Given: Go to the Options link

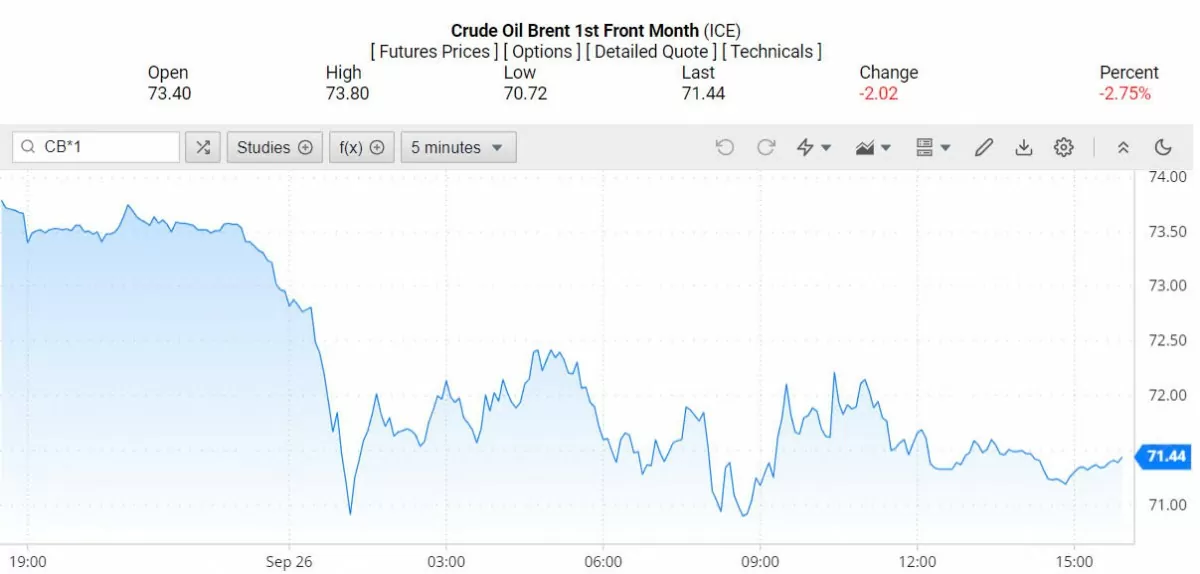Looking at the screenshot, I should tap(541, 51).
